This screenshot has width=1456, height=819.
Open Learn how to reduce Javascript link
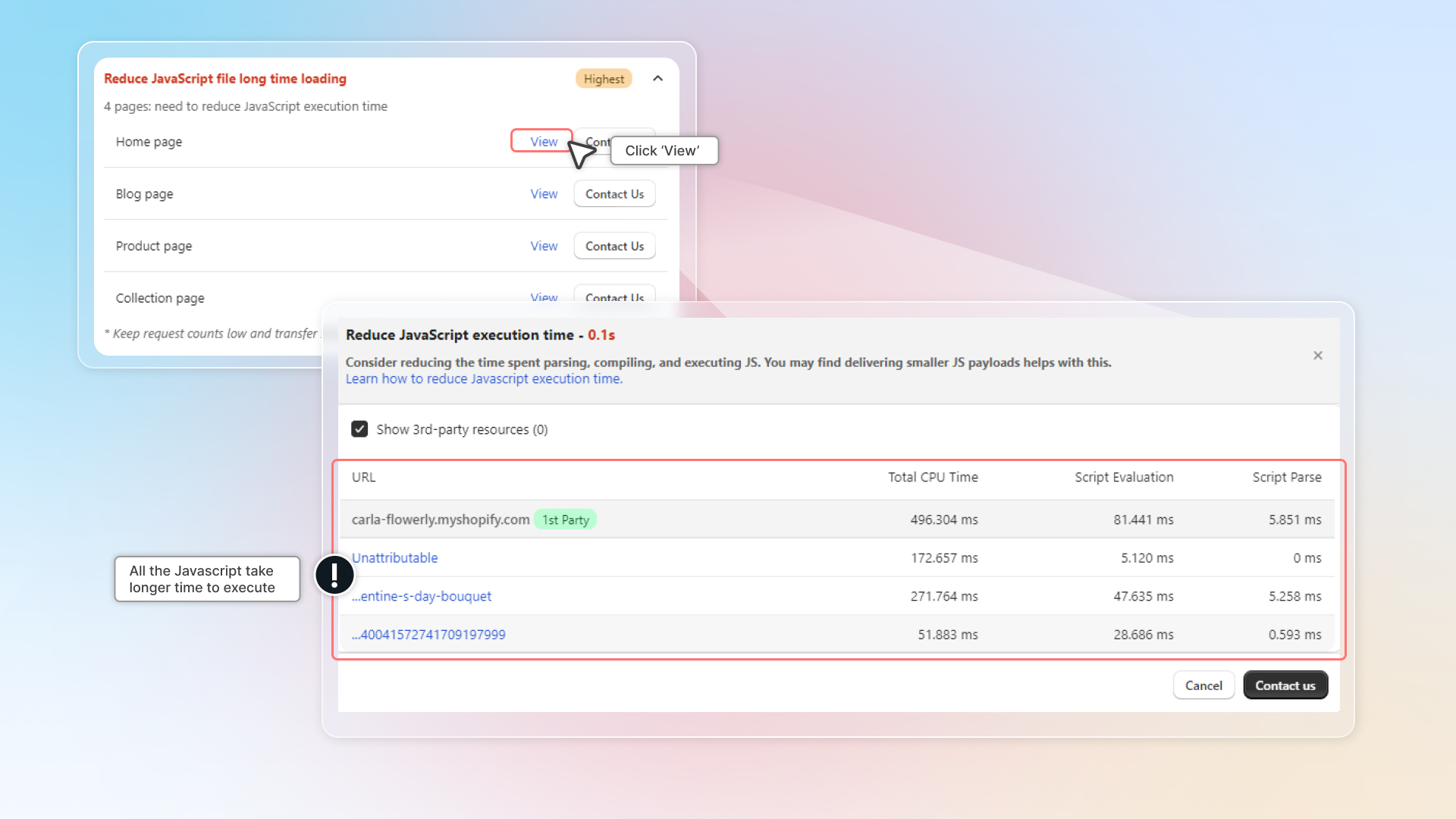(484, 379)
